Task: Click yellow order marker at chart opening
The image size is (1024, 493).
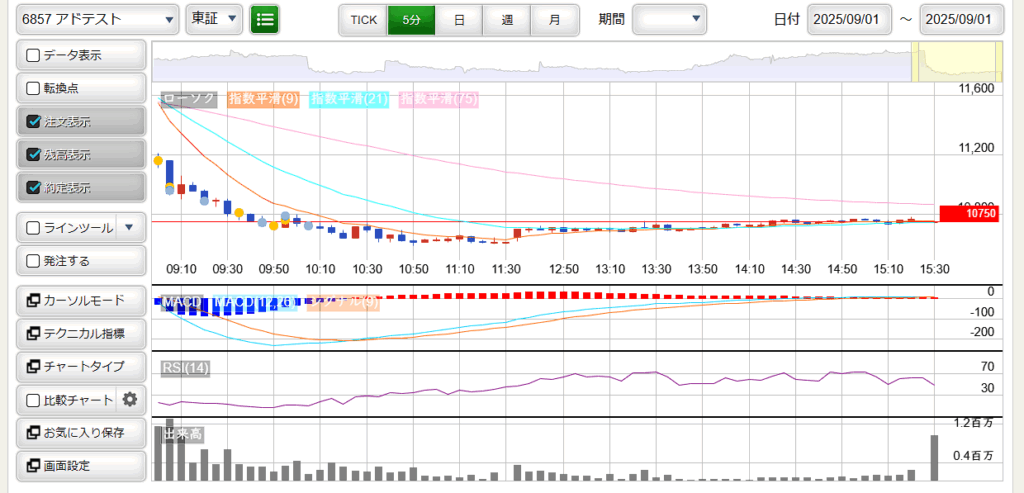Action: pyautogui.click(x=157, y=160)
